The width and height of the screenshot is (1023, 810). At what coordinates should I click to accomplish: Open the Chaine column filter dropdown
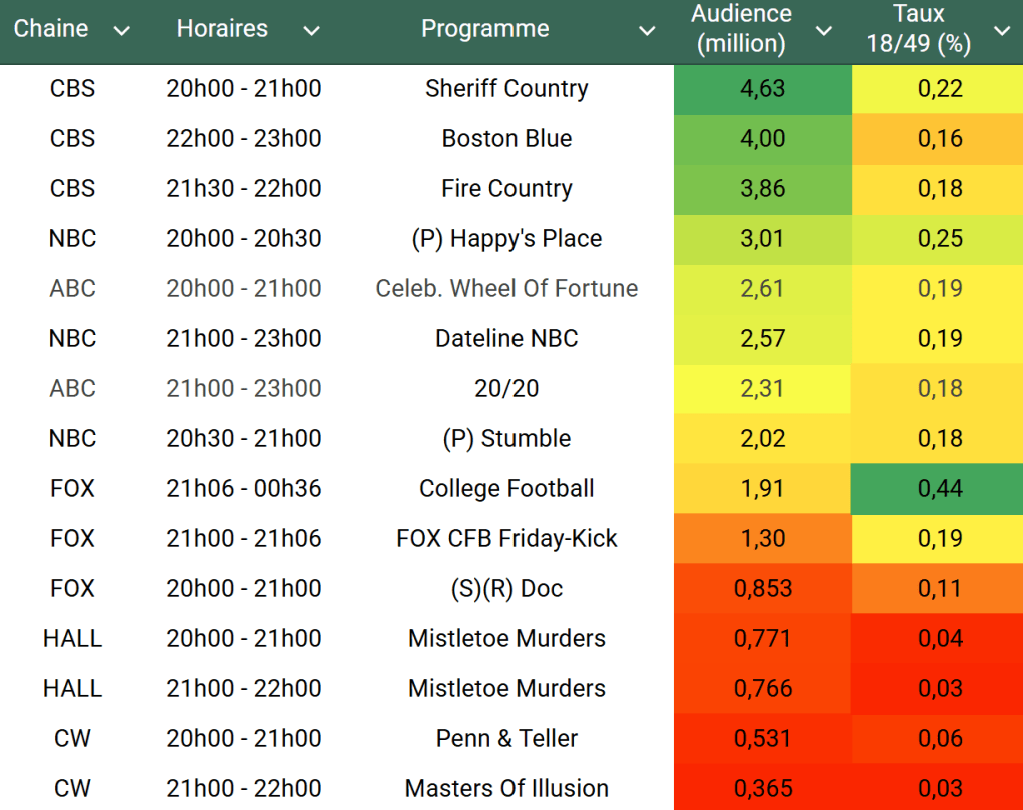[122, 31]
